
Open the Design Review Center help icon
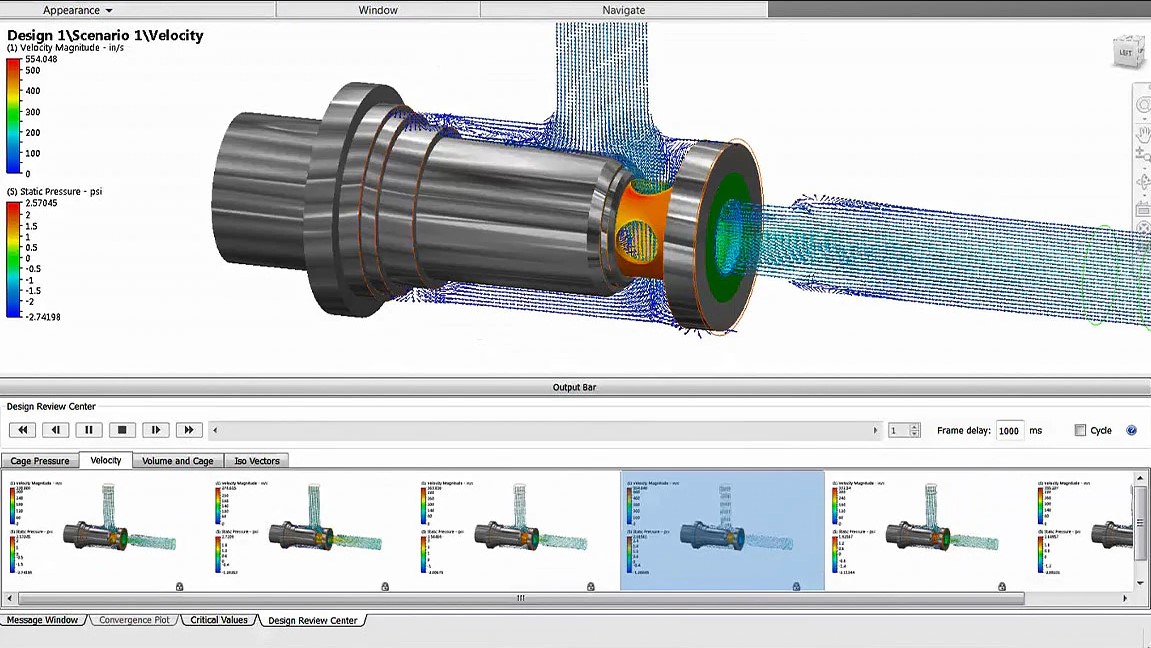coord(1131,430)
